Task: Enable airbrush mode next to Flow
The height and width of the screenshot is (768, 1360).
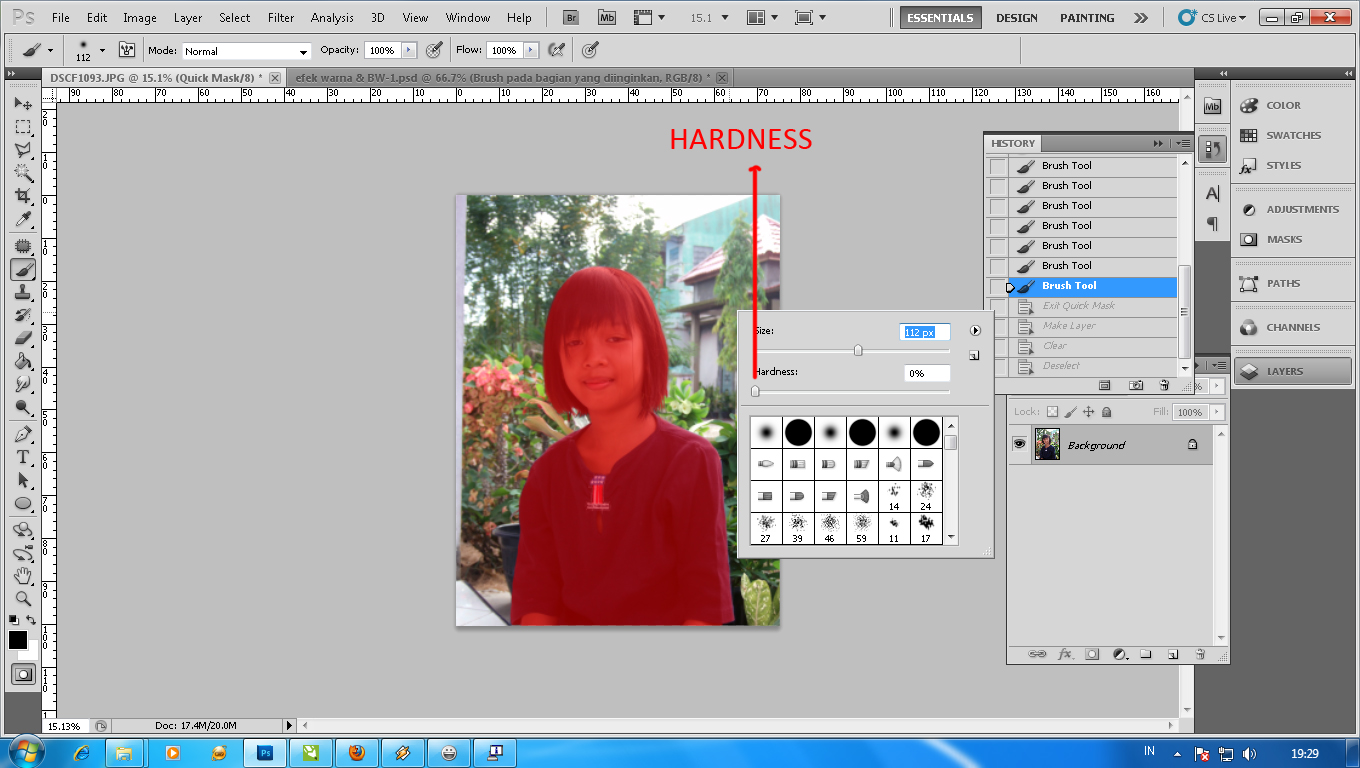Action: (558, 50)
